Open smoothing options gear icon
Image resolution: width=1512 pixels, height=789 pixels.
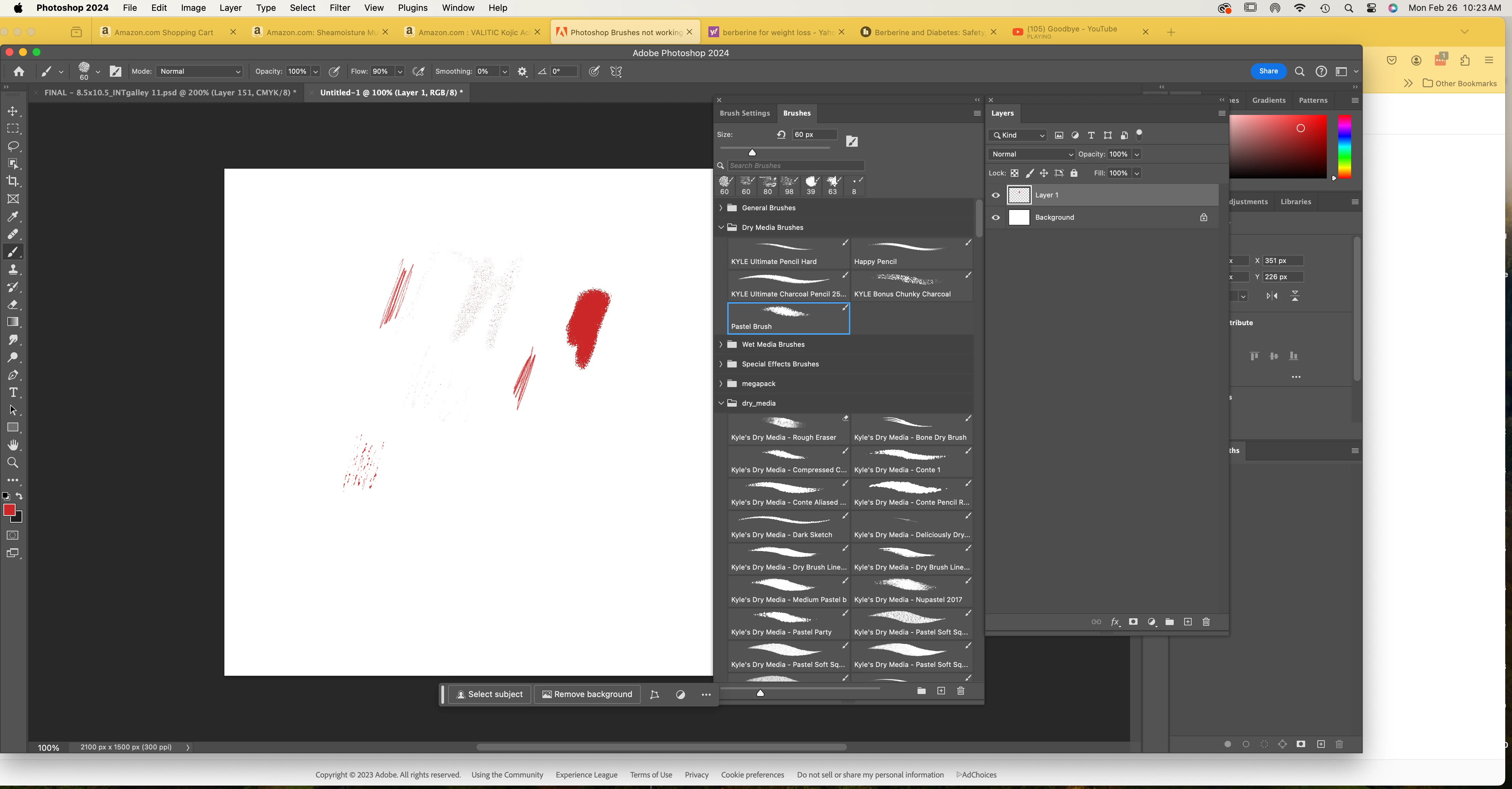click(522, 72)
